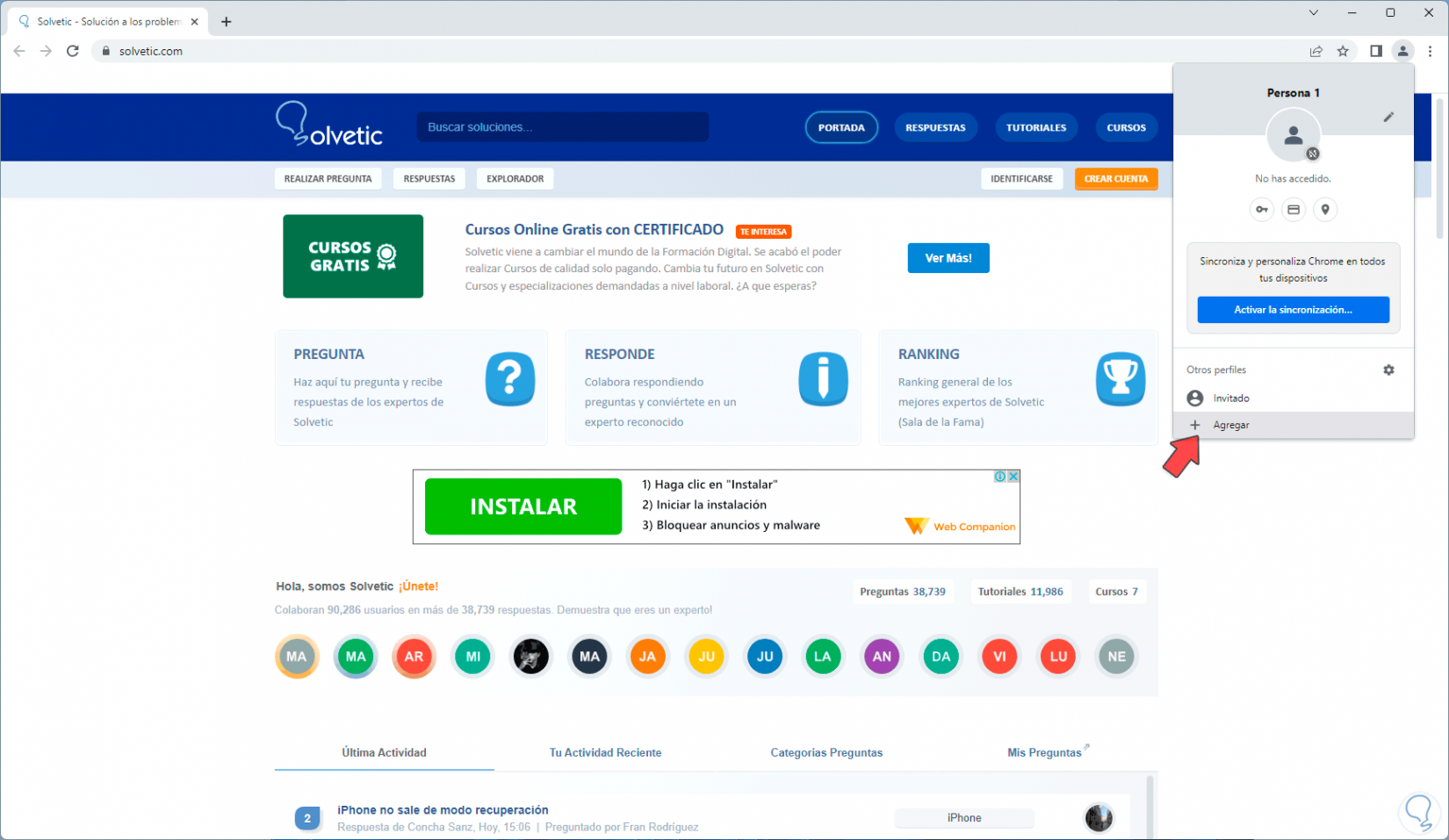Select the Invitado guest profile
Screen dimensions: 1449x840
[1294, 398]
